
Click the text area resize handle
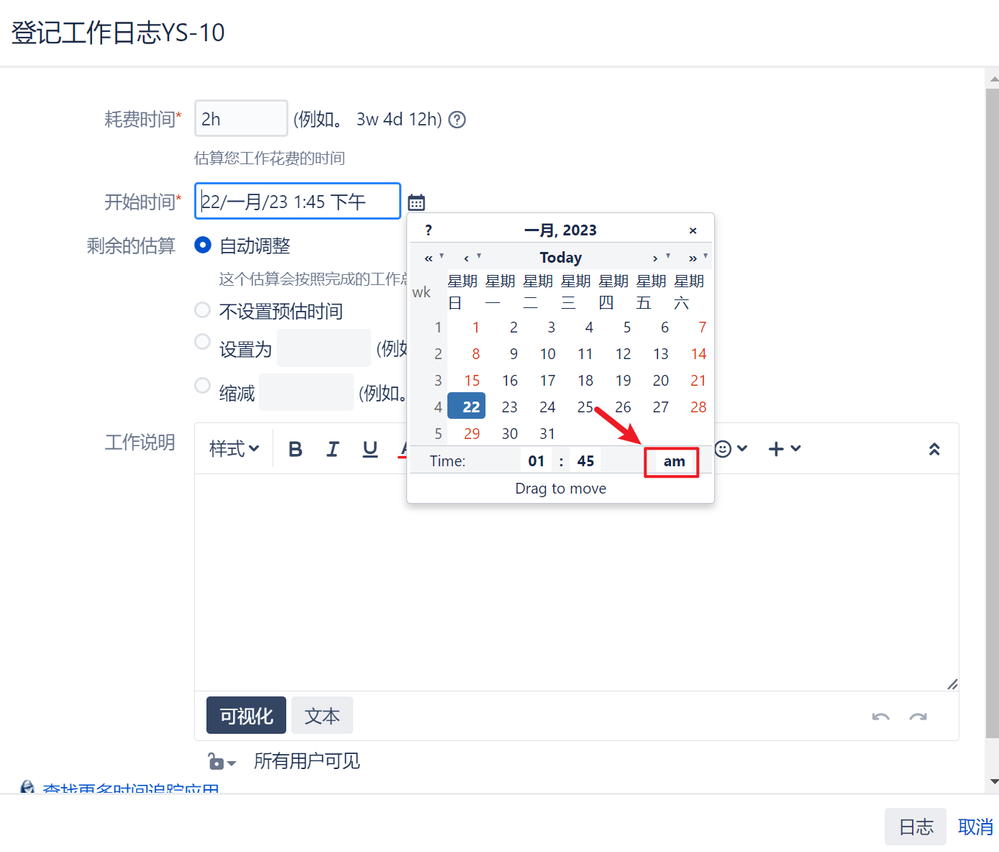952,684
